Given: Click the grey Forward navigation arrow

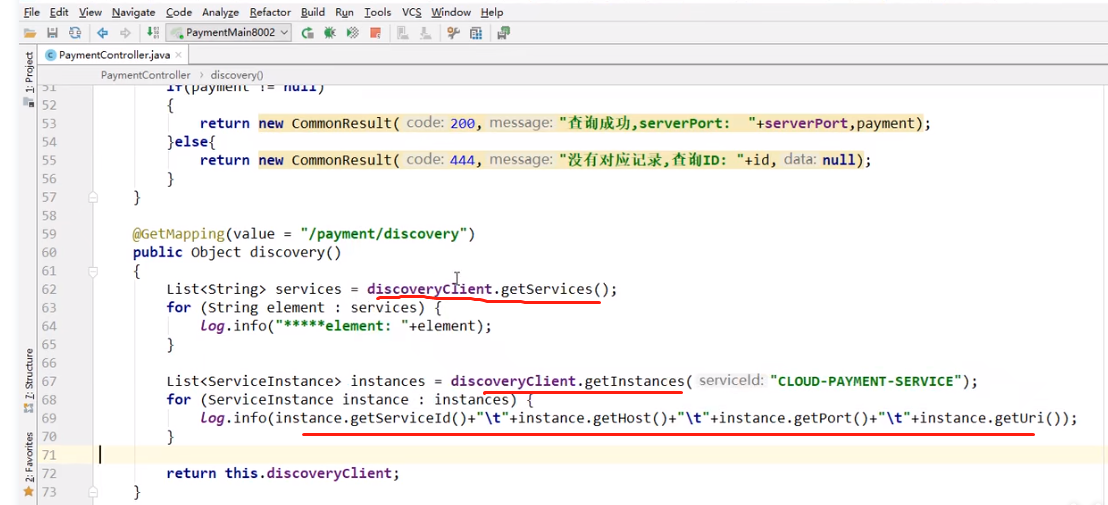Looking at the screenshot, I should (x=125, y=32).
